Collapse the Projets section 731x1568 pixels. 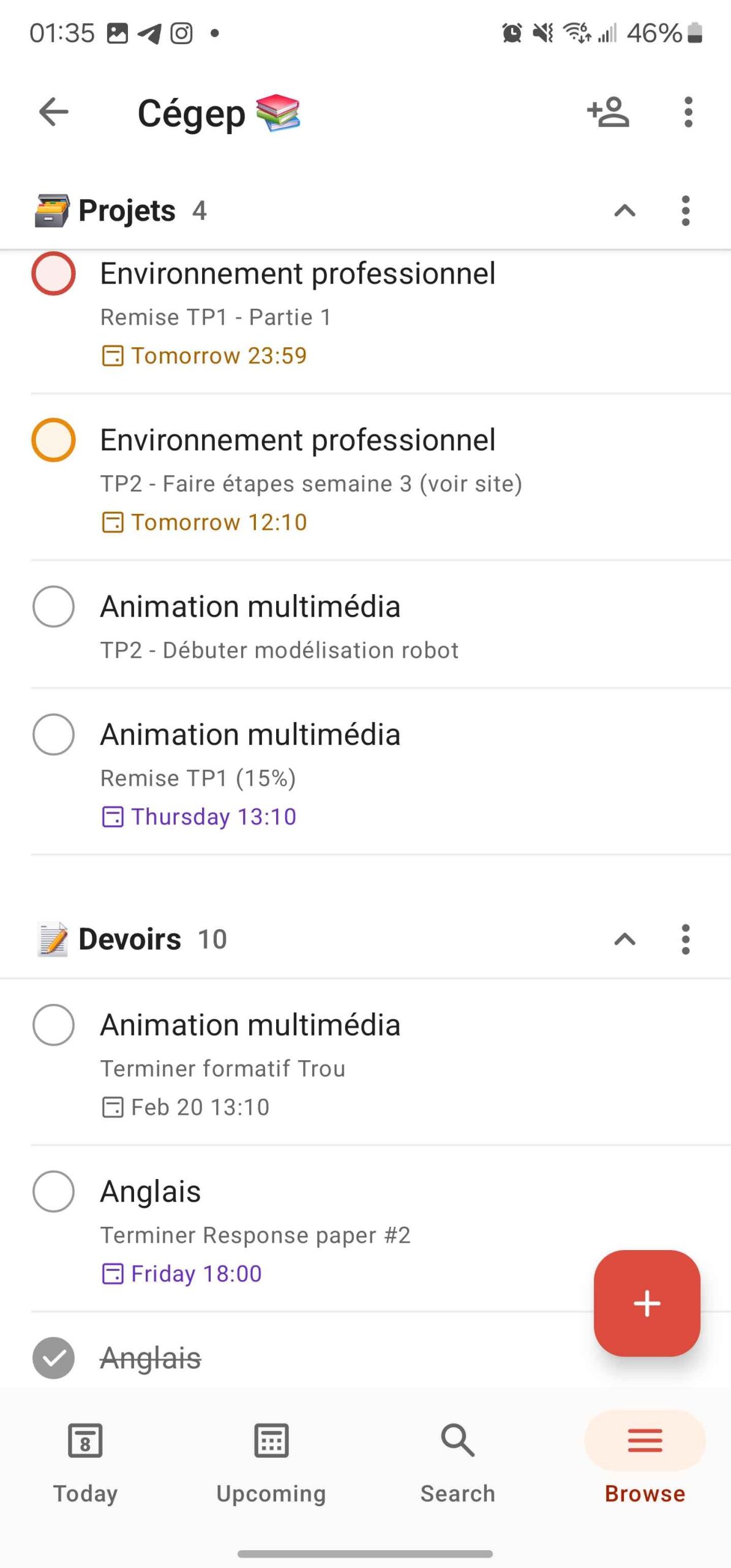point(624,211)
